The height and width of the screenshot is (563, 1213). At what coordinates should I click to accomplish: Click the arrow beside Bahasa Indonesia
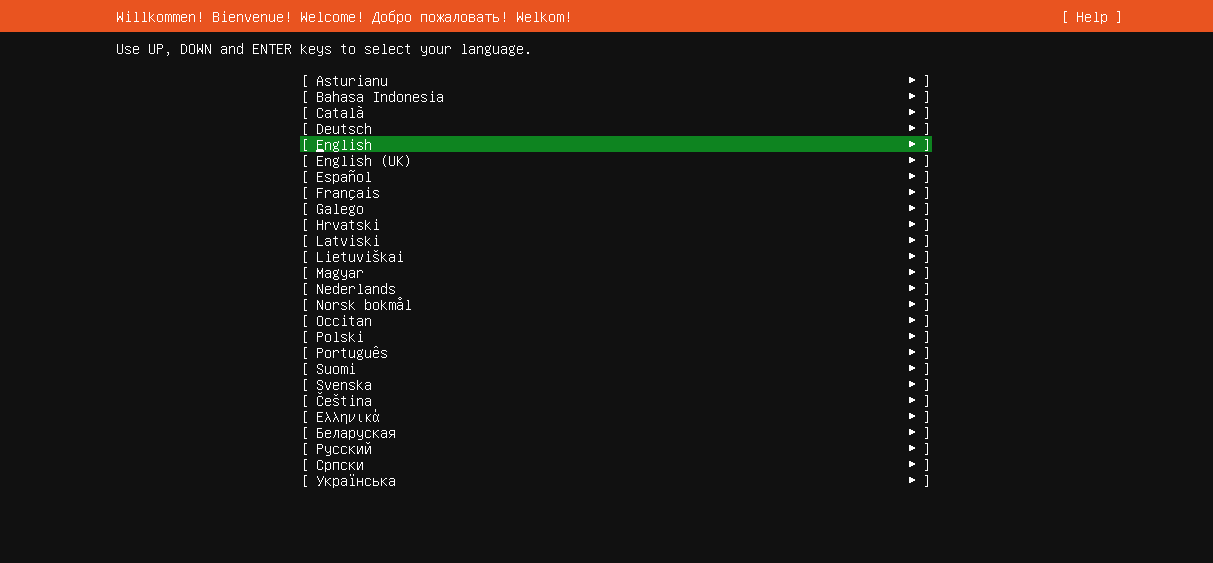[912, 97]
